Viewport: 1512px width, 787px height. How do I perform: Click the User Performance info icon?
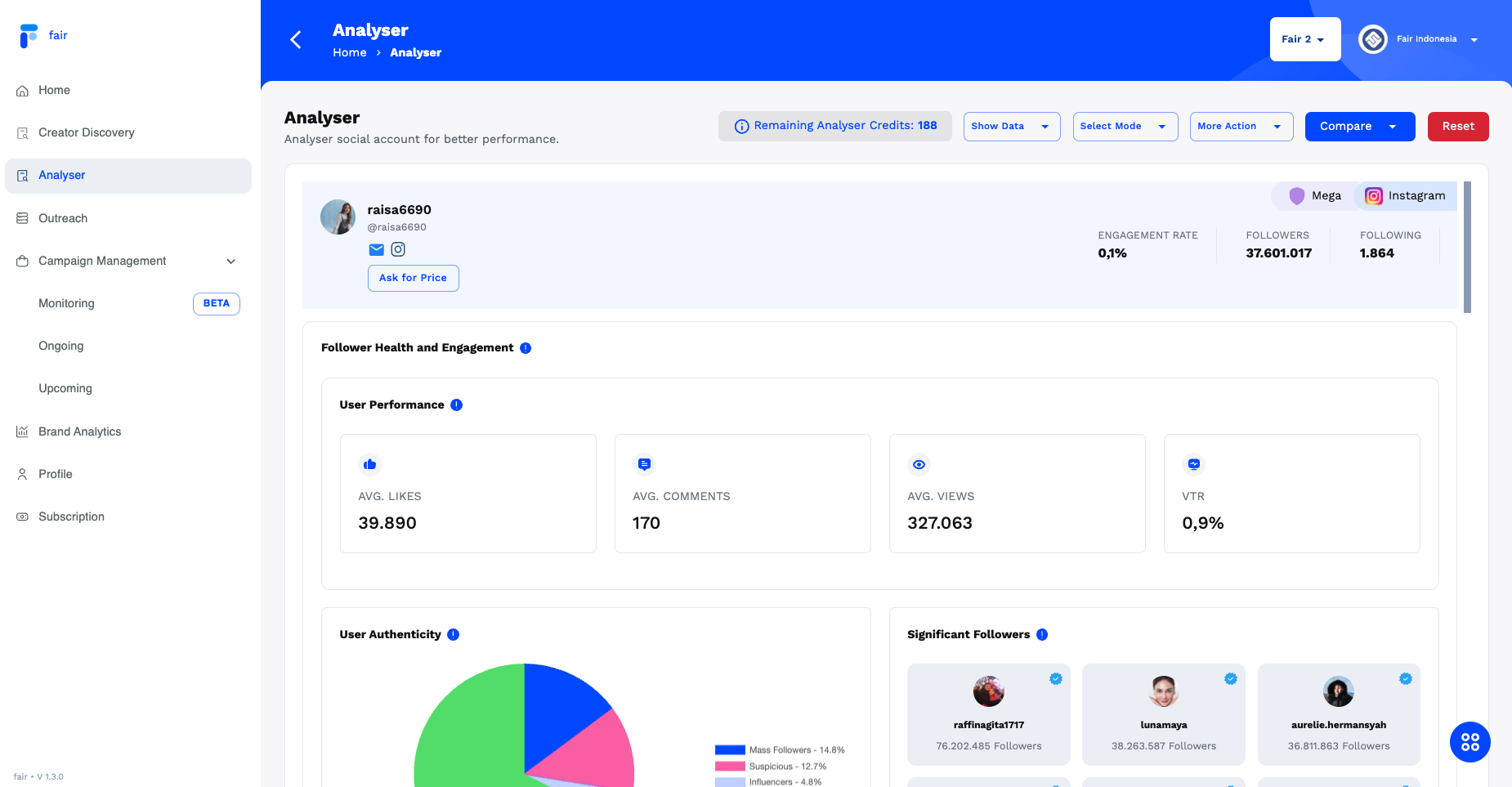(x=457, y=405)
